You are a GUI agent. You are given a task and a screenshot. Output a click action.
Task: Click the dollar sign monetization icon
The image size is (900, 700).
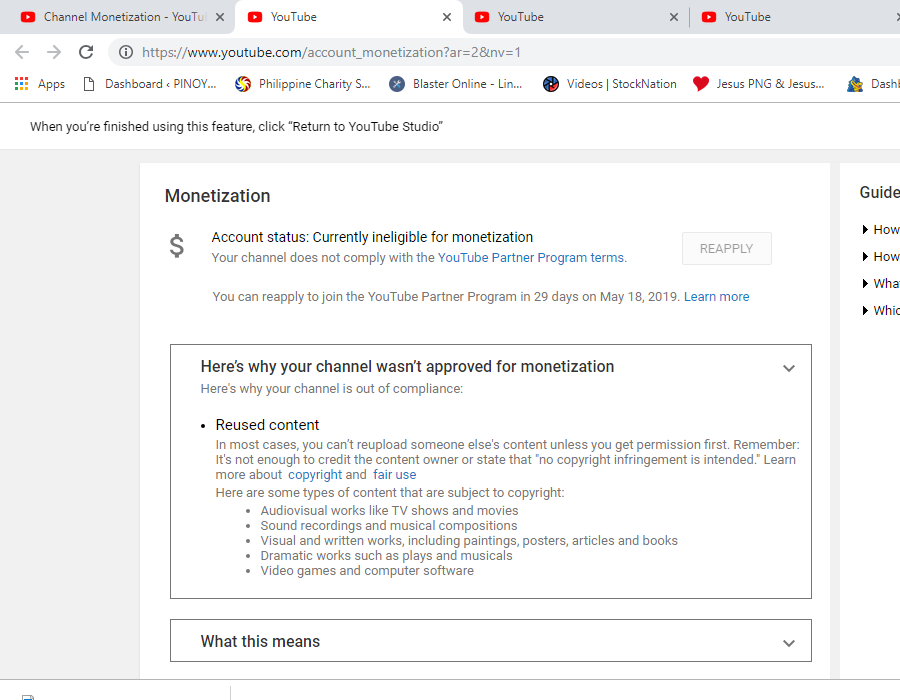point(177,246)
